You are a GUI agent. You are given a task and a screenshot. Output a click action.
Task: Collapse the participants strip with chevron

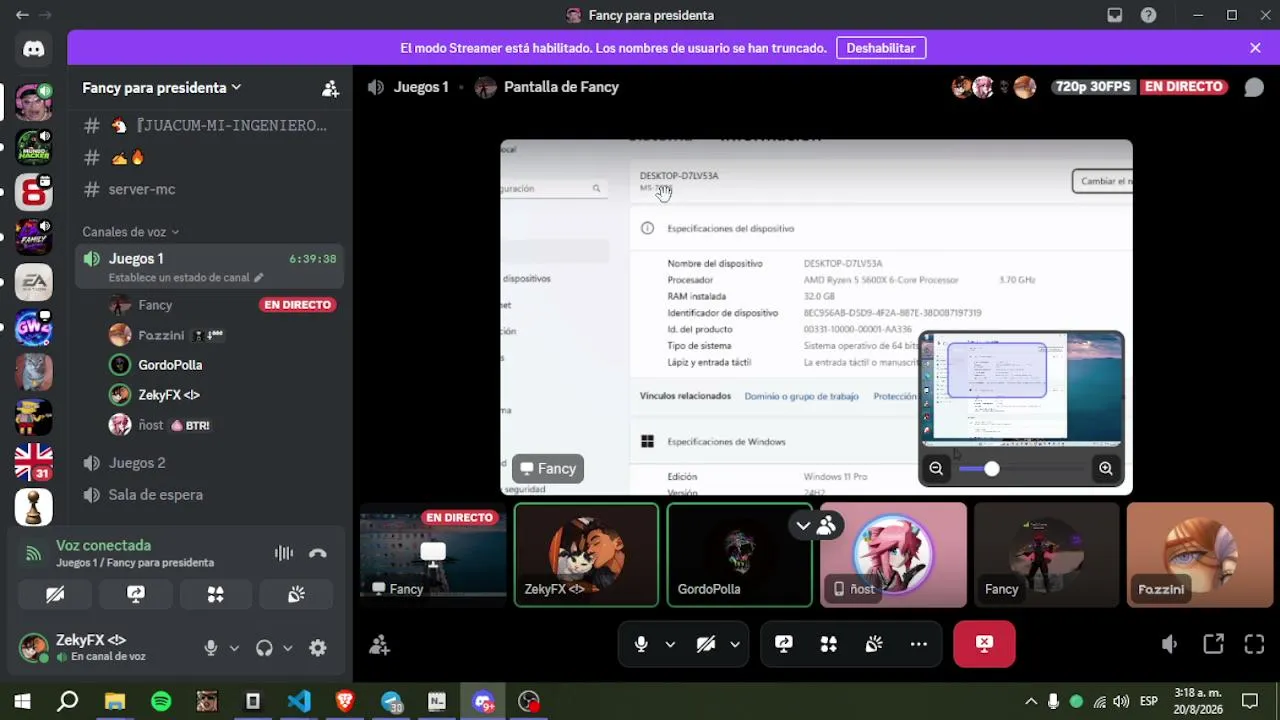coord(803,525)
